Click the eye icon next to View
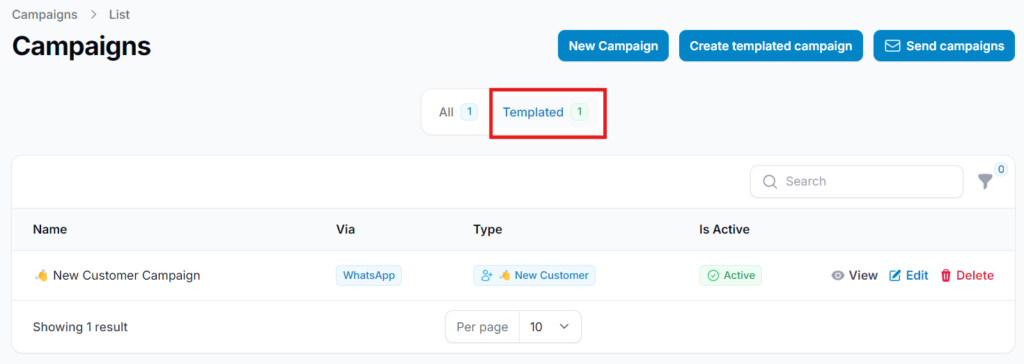The image size is (1024, 364). (838, 276)
